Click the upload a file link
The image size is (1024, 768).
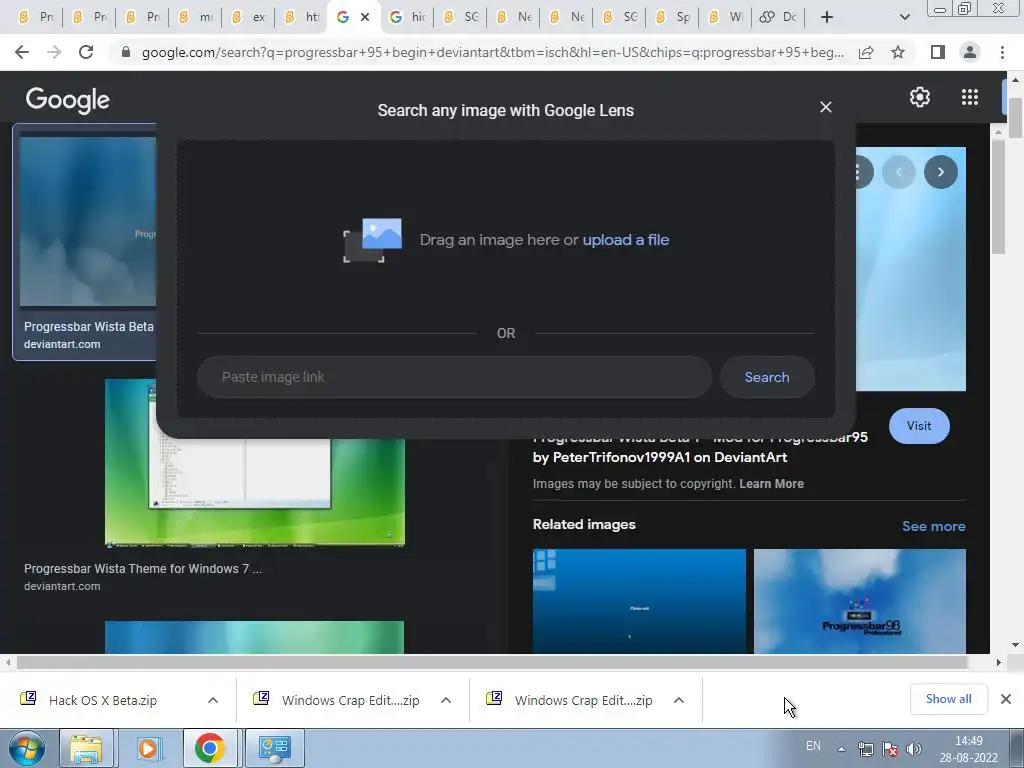pos(626,240)
